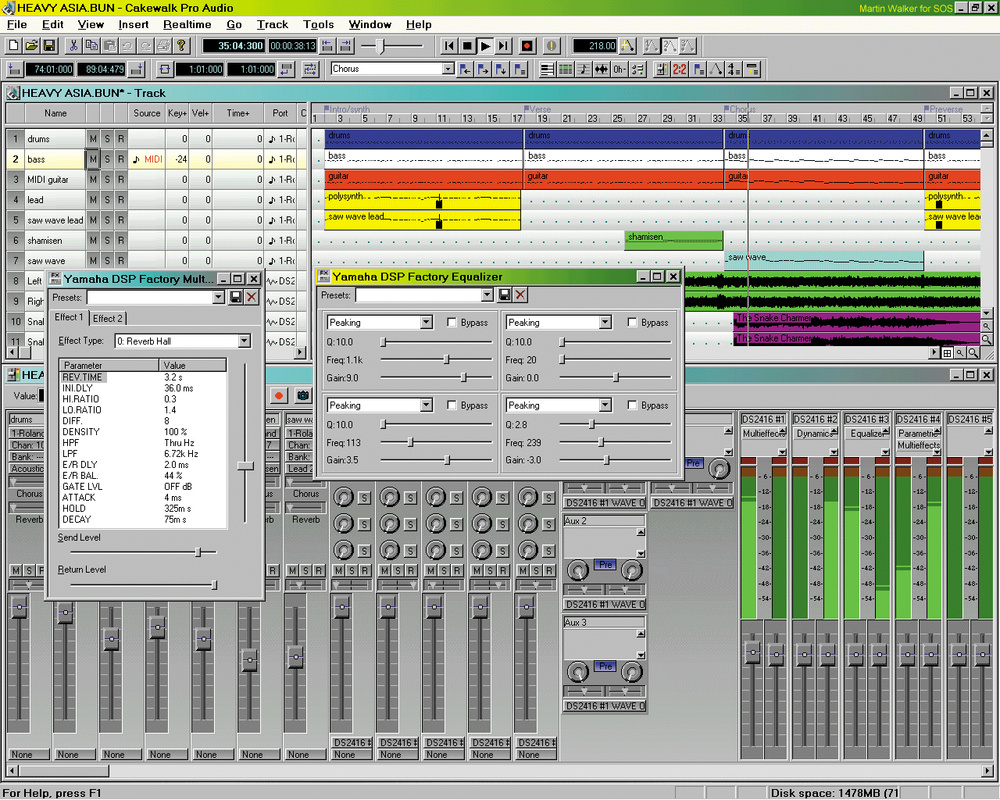The image size is (1000, 800).
Task: Open Help via the question mark toolbar icon
Action: [181, 45]
